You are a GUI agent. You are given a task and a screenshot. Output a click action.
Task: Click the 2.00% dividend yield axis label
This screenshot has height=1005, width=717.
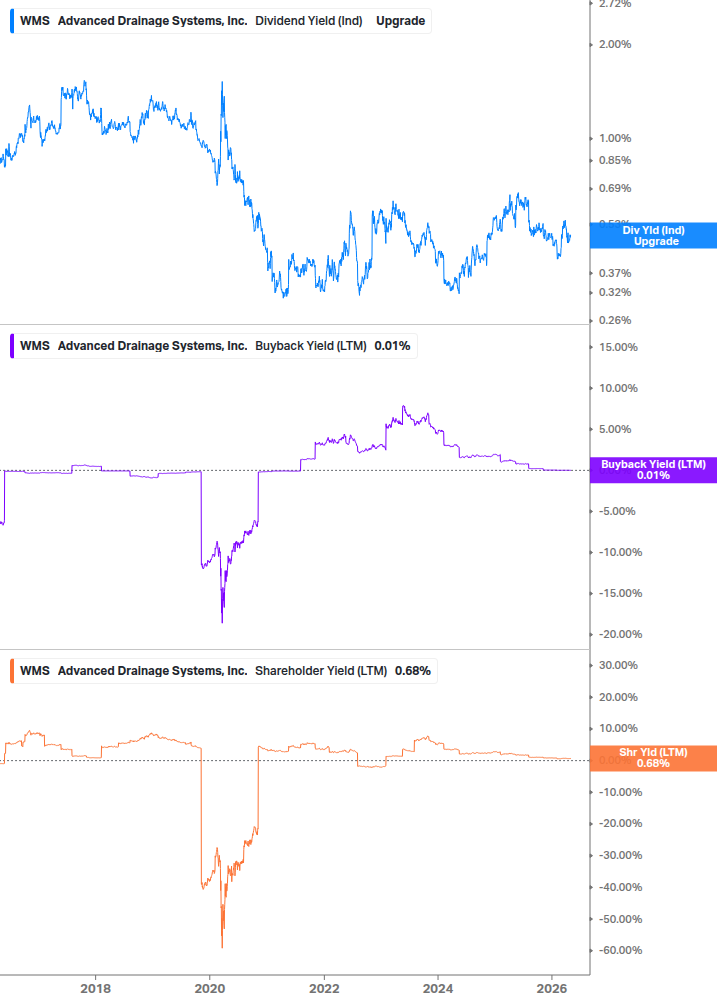click(x=615, y=44)
